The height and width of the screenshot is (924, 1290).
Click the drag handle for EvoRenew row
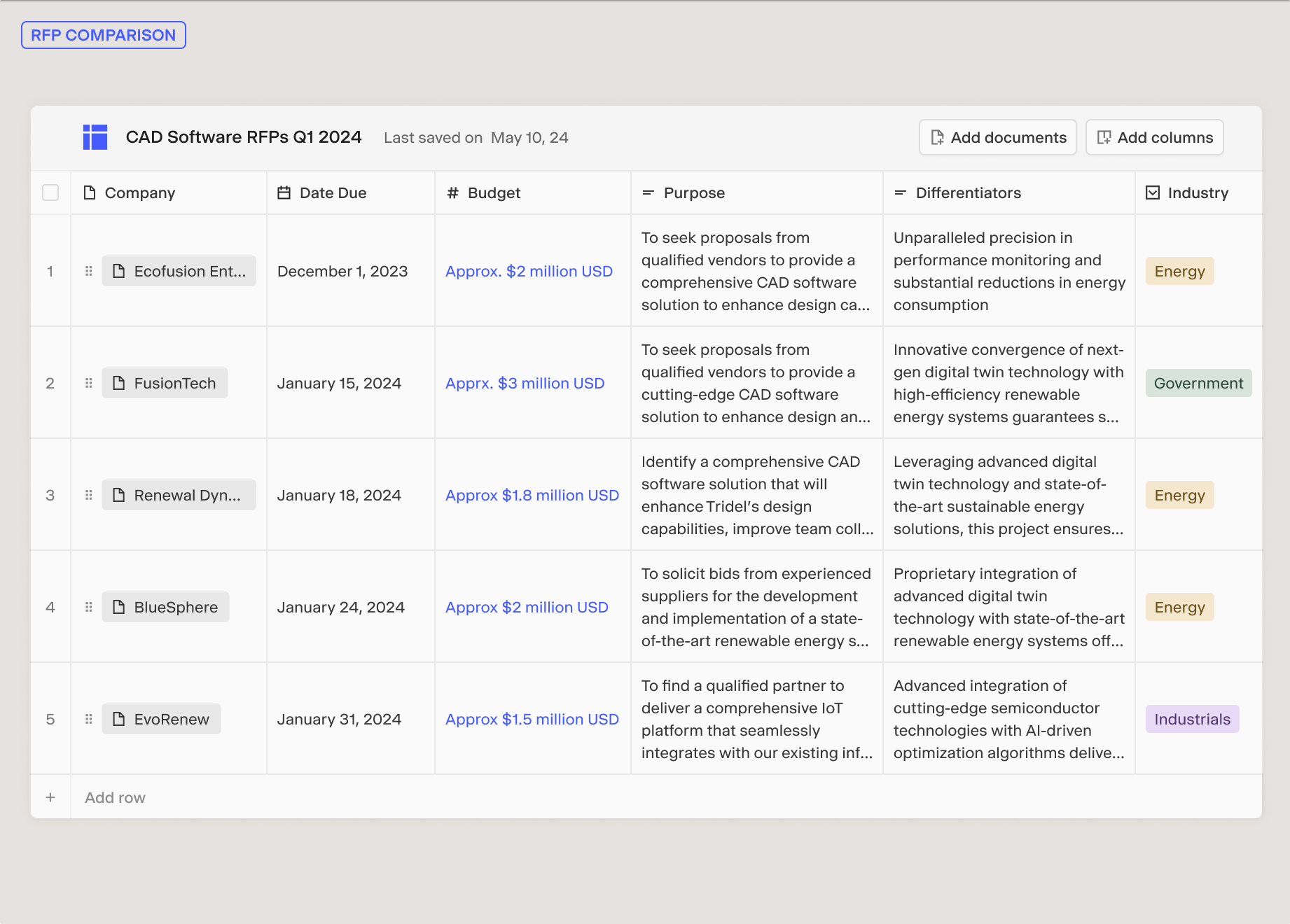(x=89, y=719)
